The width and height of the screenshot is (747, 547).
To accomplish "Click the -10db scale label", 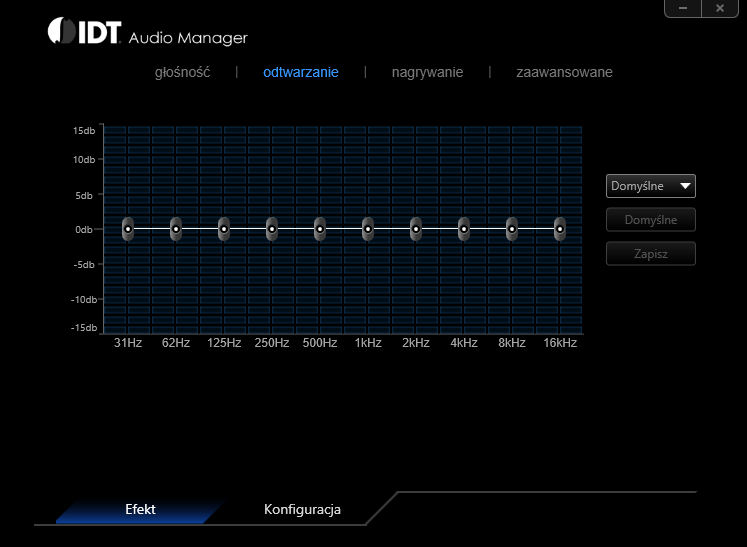I will point(84,300).
